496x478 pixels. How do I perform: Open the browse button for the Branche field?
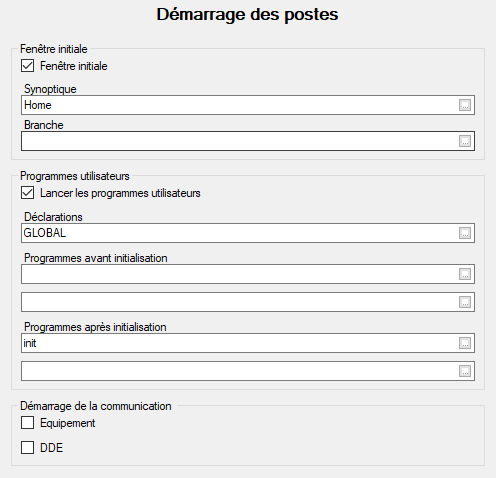point(465,141)
